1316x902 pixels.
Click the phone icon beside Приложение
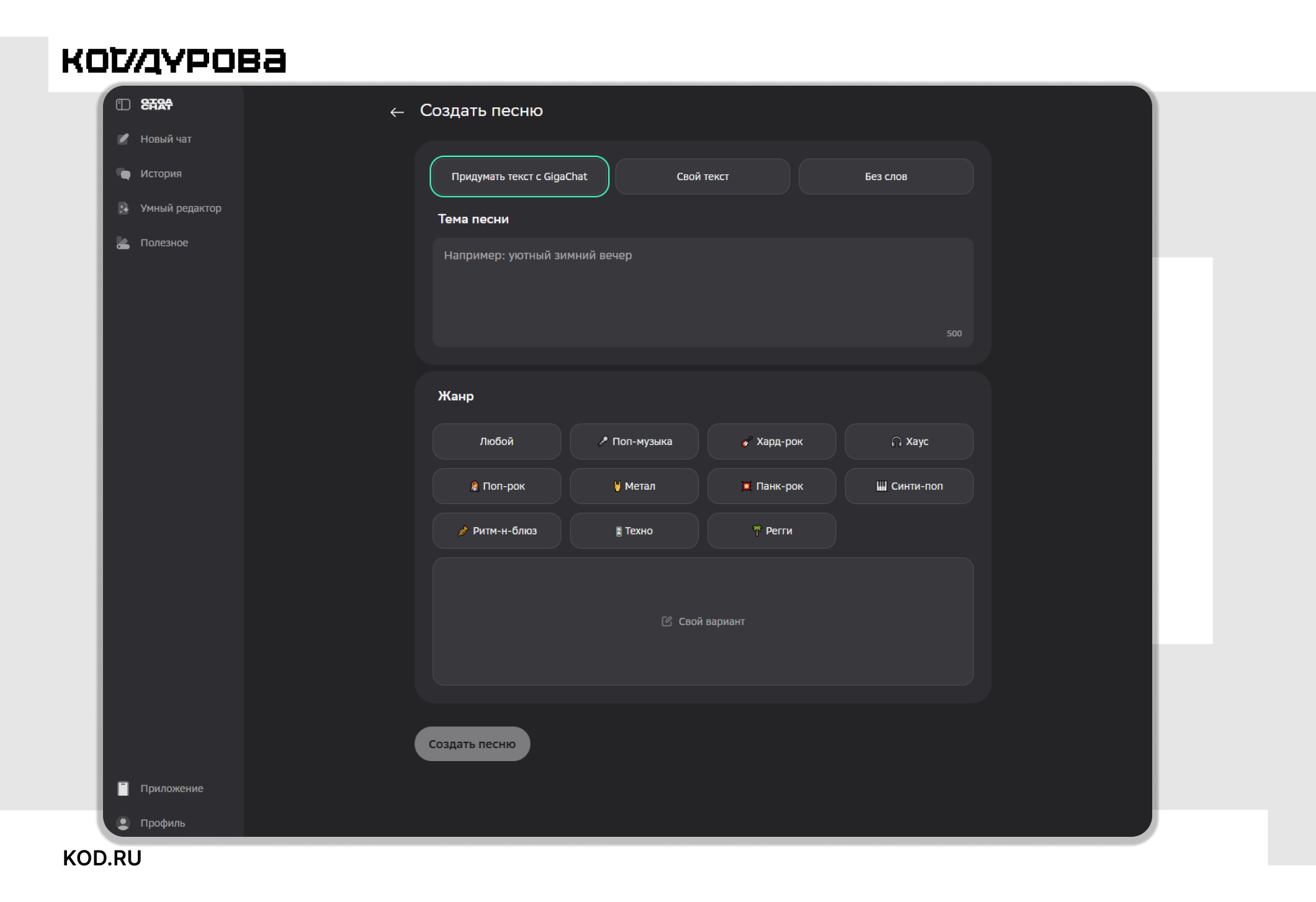123,788
